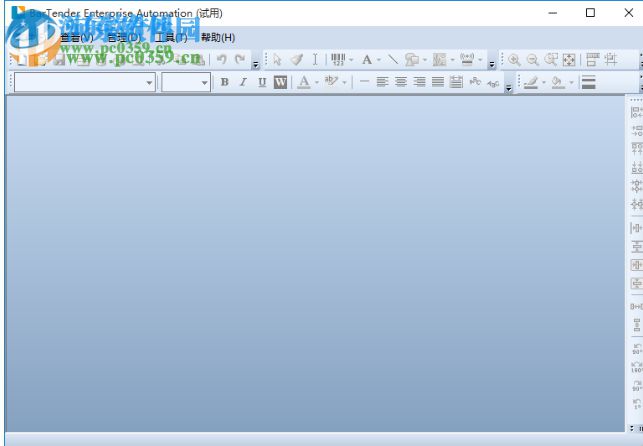643x446 pixels.
Task: Click the zoom in magnifier
Action: coord(514,60)
